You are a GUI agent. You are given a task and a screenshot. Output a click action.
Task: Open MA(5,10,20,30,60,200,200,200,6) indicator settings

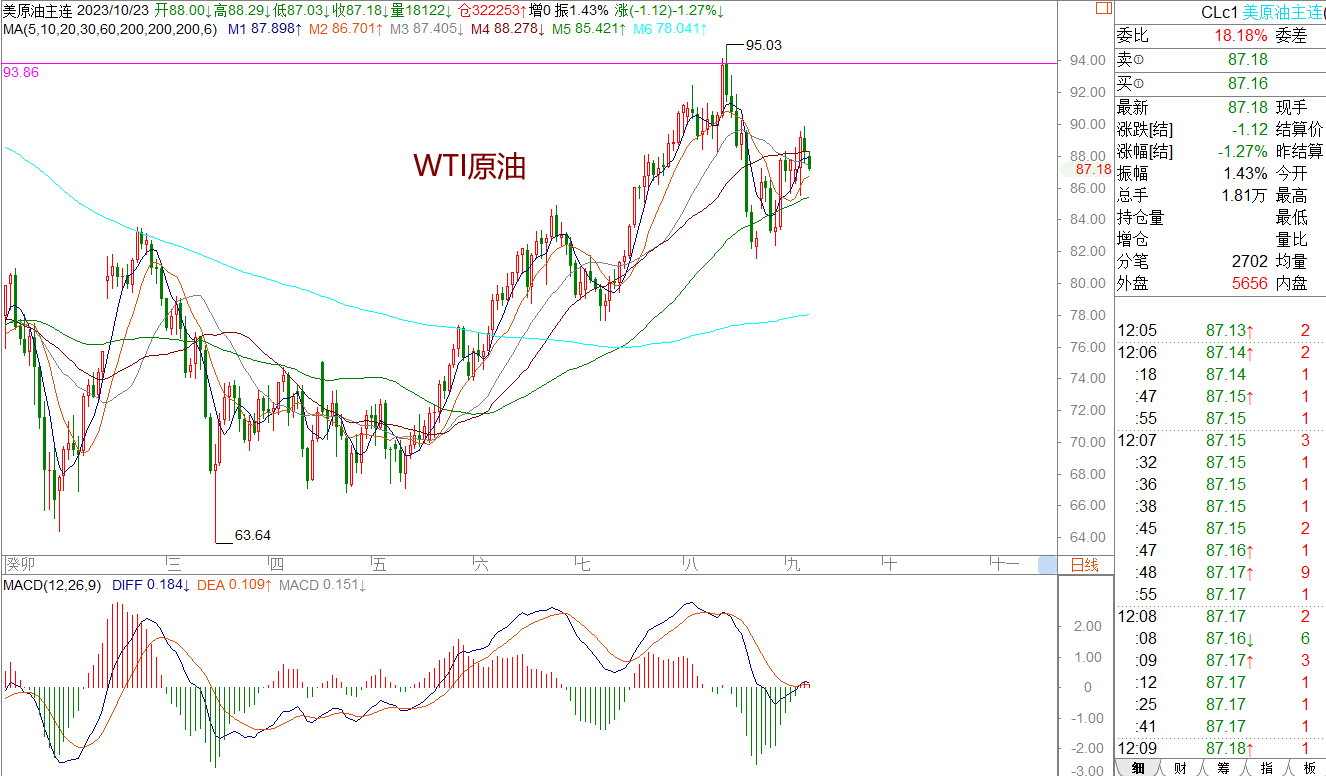click(x=109, y=29)
